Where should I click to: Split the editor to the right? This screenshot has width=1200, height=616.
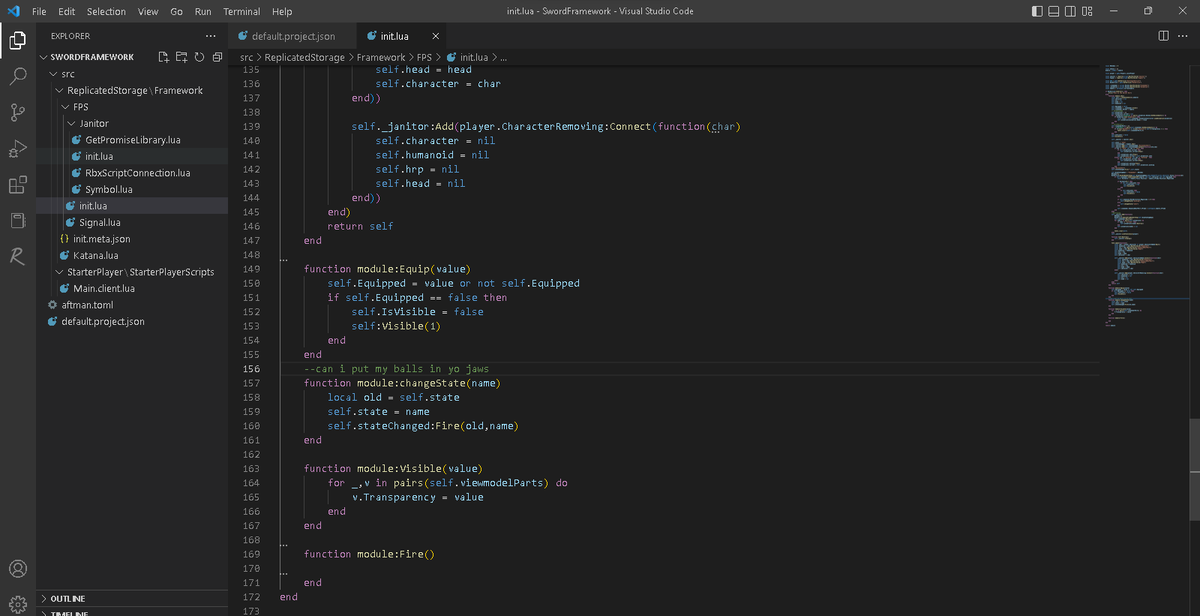tap(1163, 36)
